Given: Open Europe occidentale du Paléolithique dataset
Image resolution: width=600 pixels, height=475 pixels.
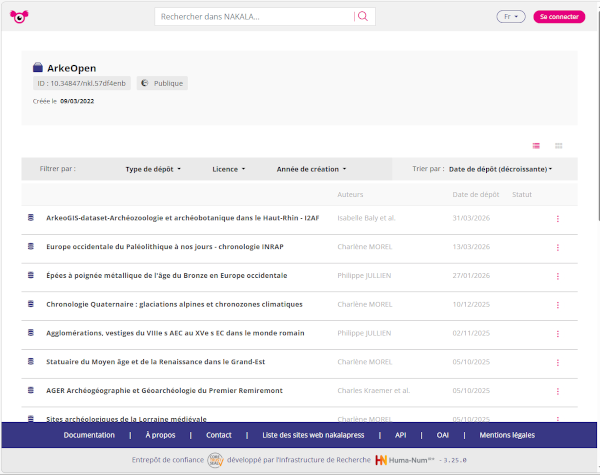Looking at the screenshot, I should point(165,246).
